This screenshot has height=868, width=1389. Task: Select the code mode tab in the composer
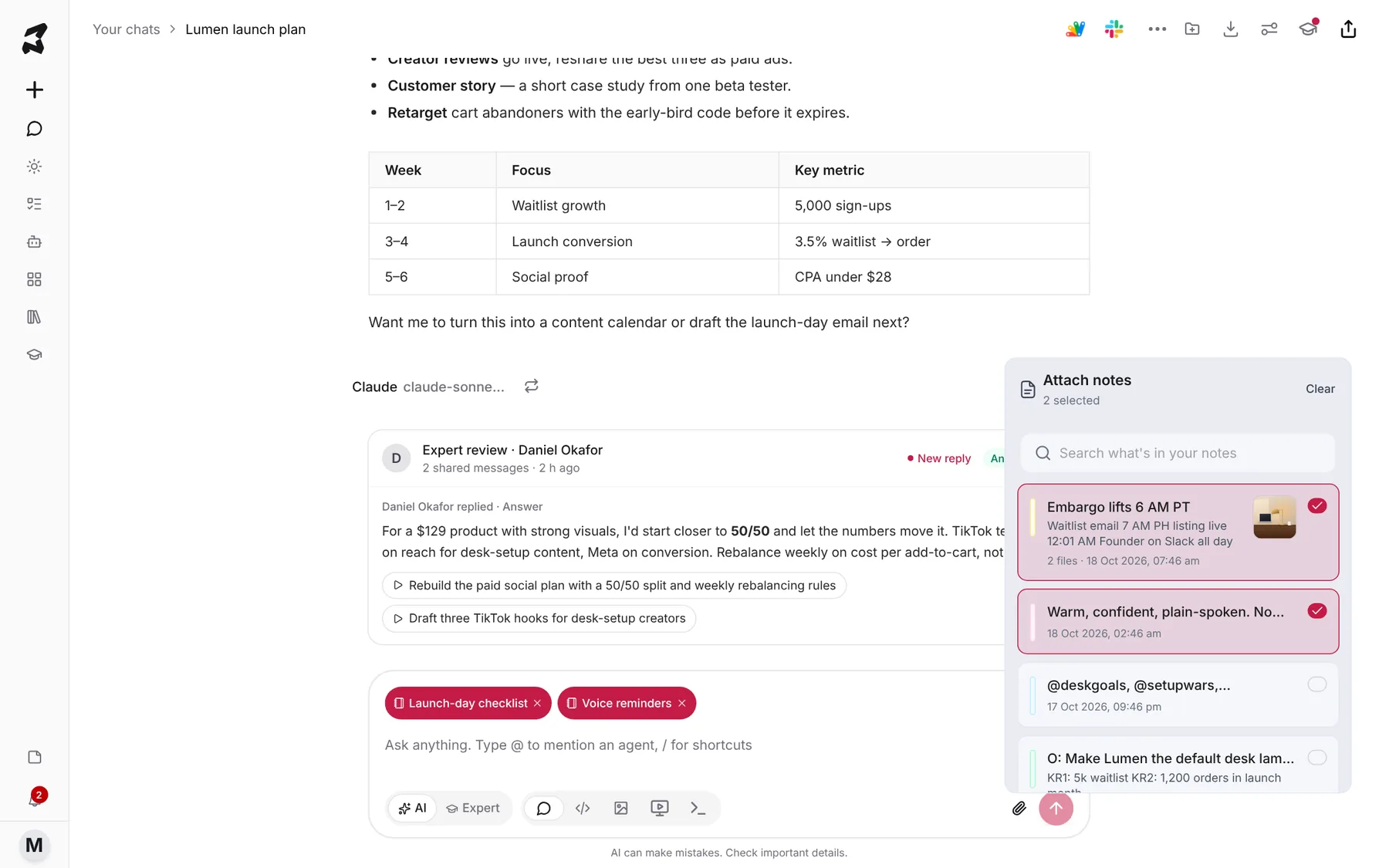(x=583, y=808)
